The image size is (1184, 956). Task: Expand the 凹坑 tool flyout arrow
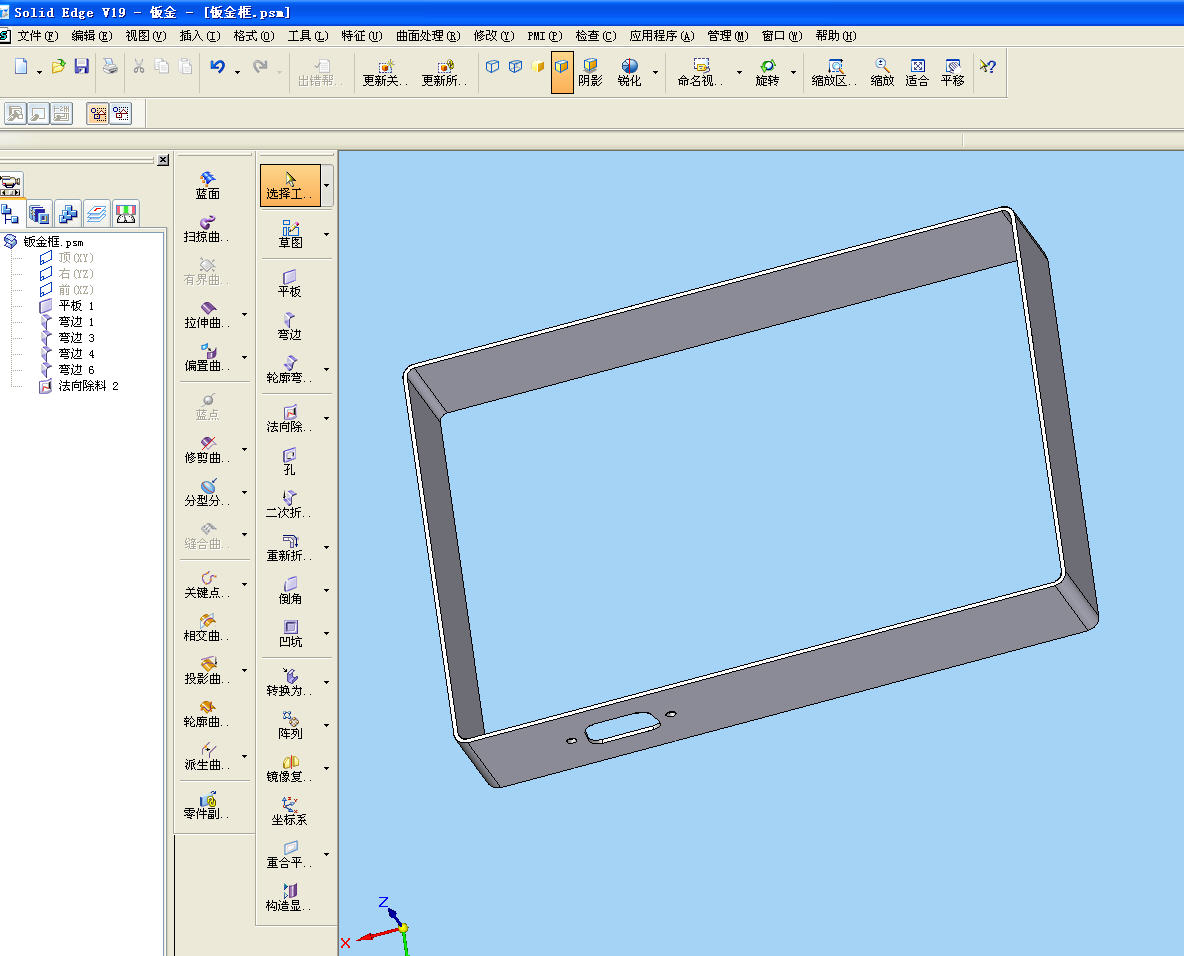point(326,634)
